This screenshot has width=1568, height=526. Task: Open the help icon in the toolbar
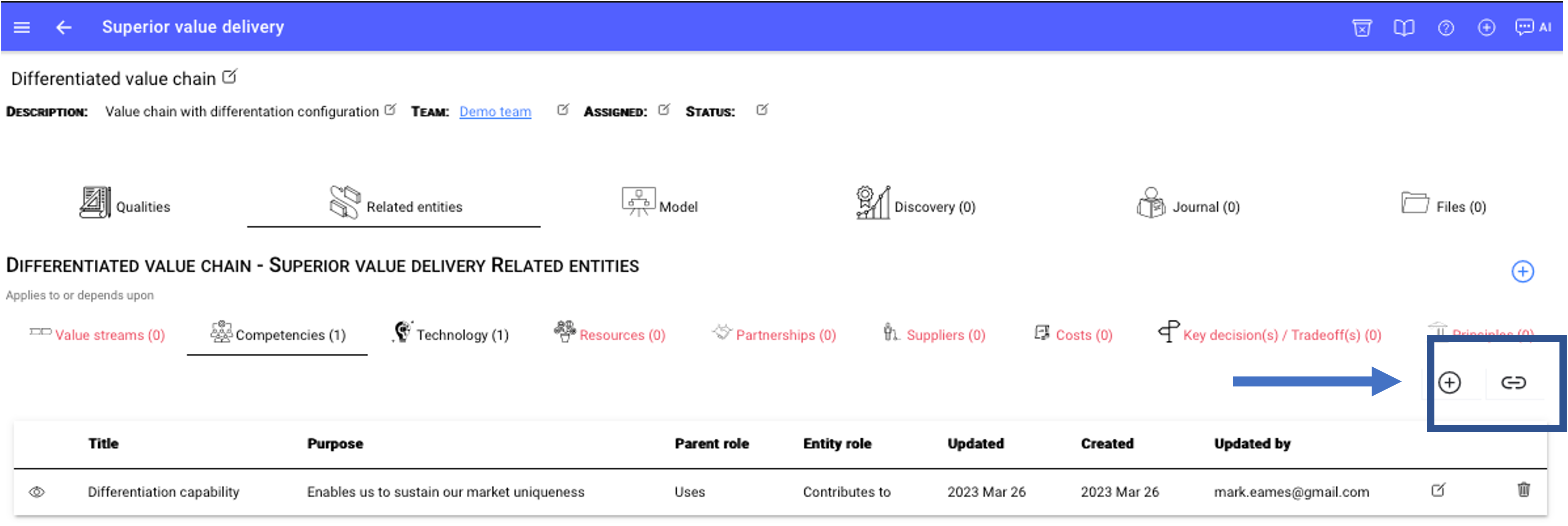1446,27
